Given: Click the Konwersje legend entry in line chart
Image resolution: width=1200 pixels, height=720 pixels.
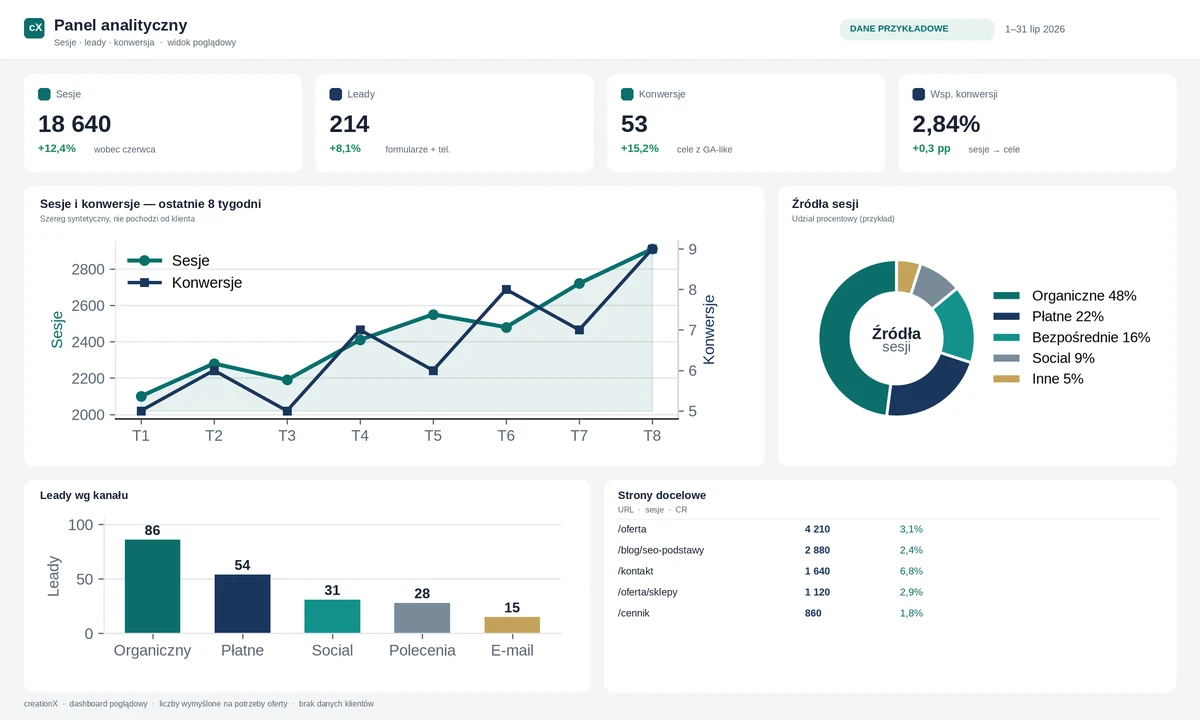Looking at the screenshot, I should pos(185,283).
